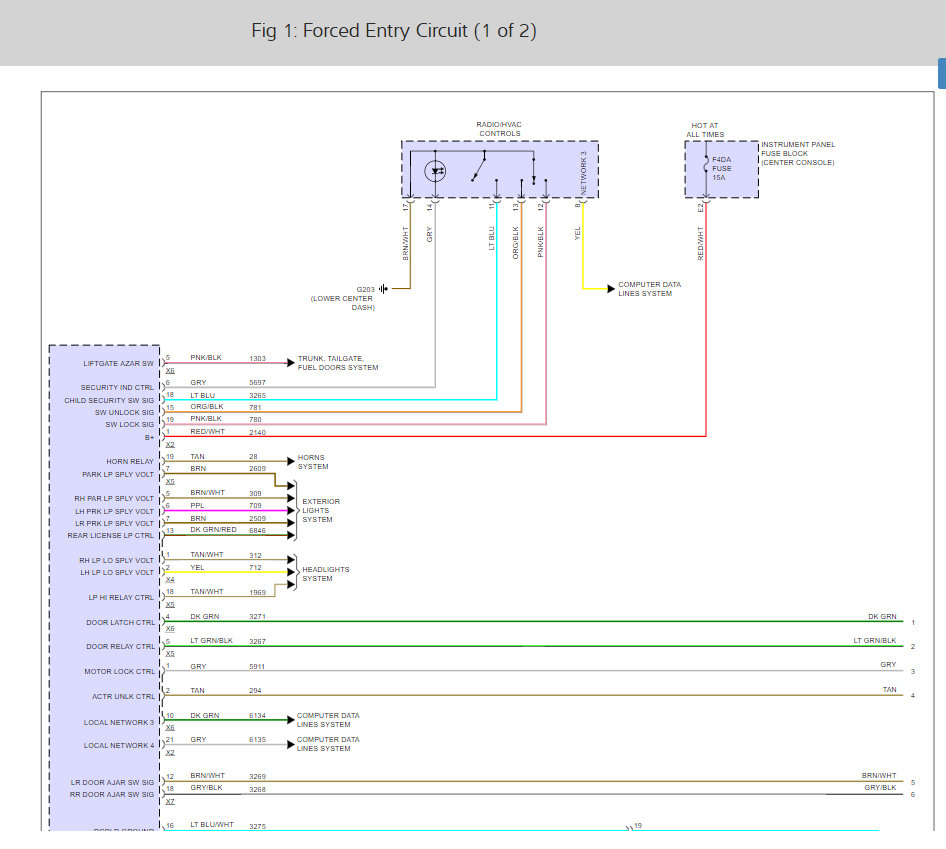The image size is (946, 849).
Task: Select the LIFTGATE AZAR SW pin label
Action: pyautogui.click(x=118, y=363)
